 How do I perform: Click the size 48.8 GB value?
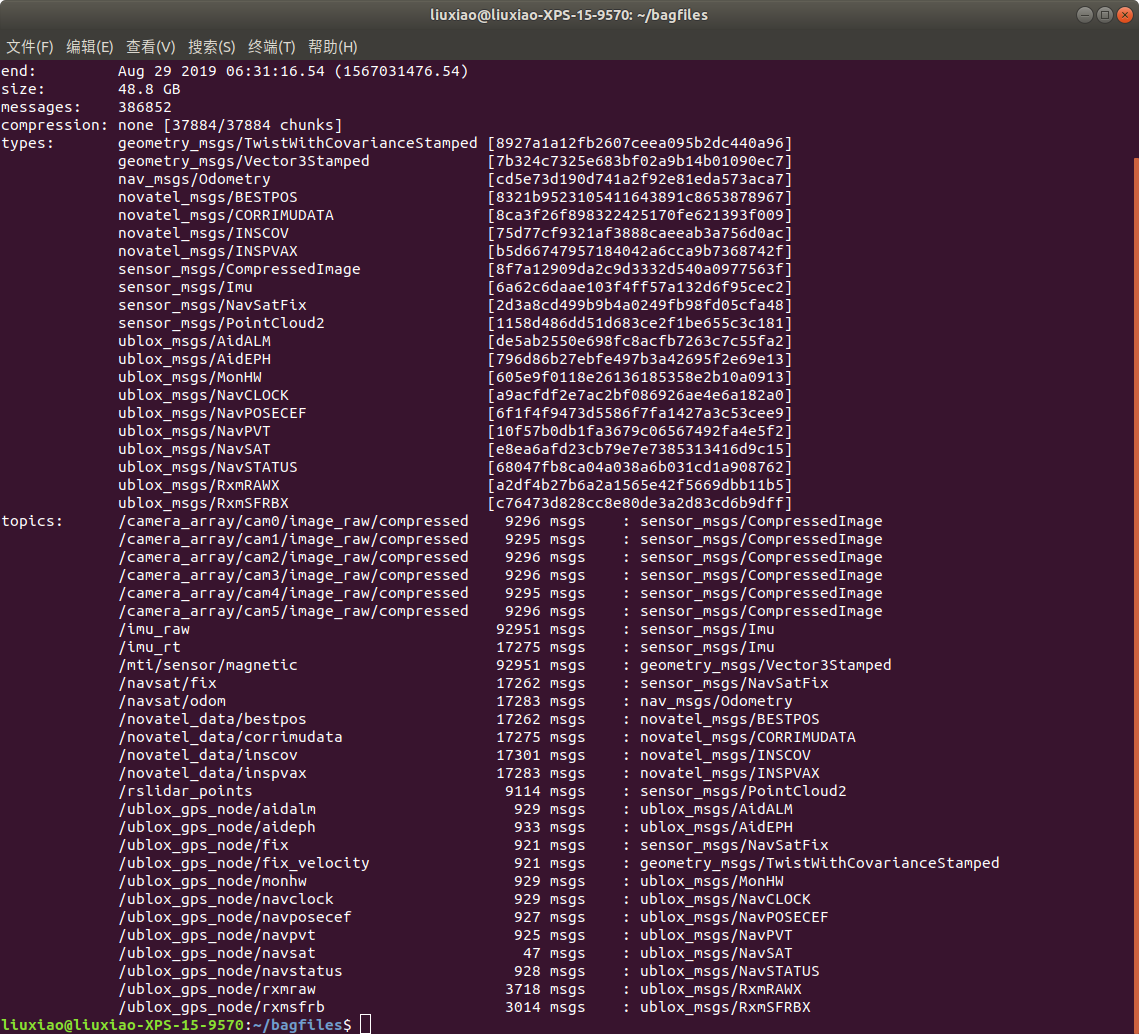[149, 89]
